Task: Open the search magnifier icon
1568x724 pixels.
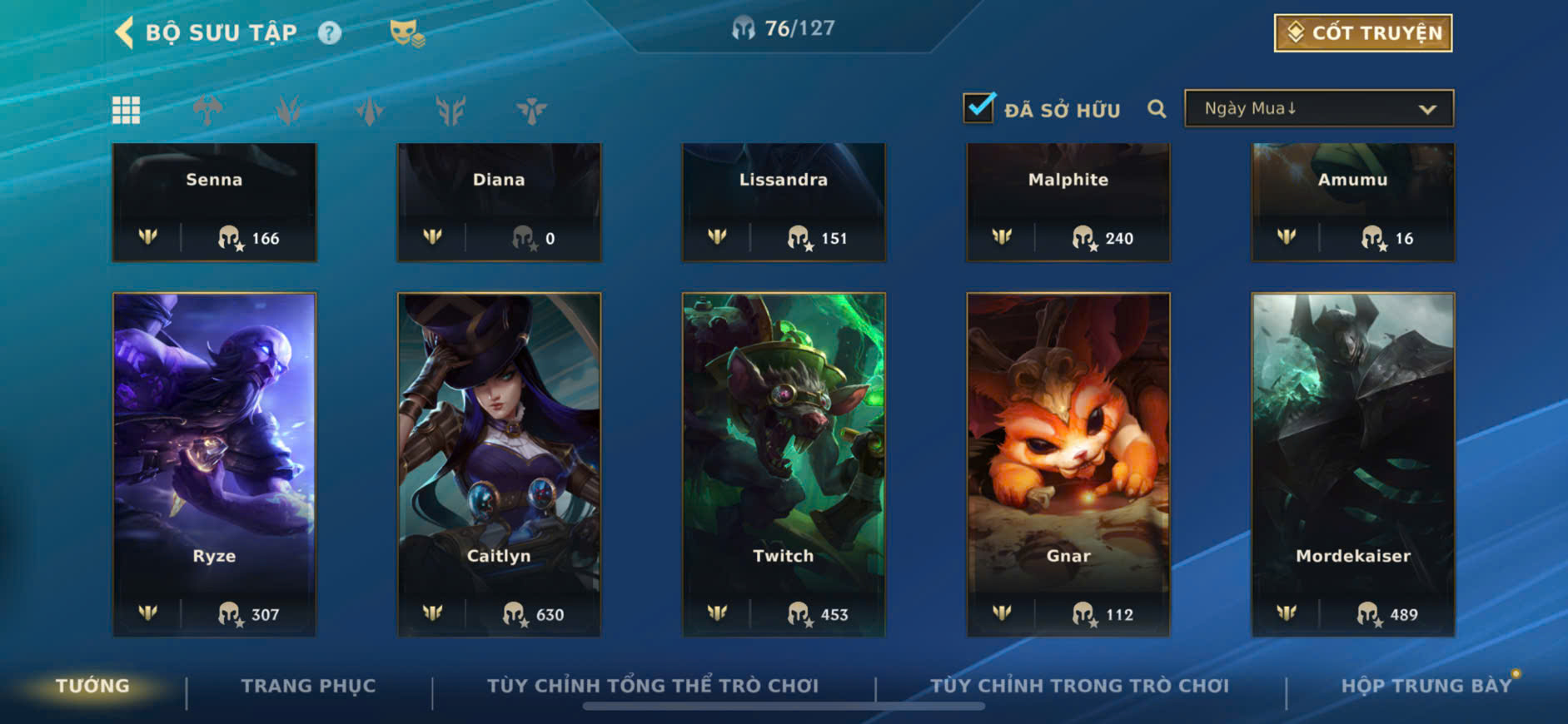Action: coord(1157,109)
